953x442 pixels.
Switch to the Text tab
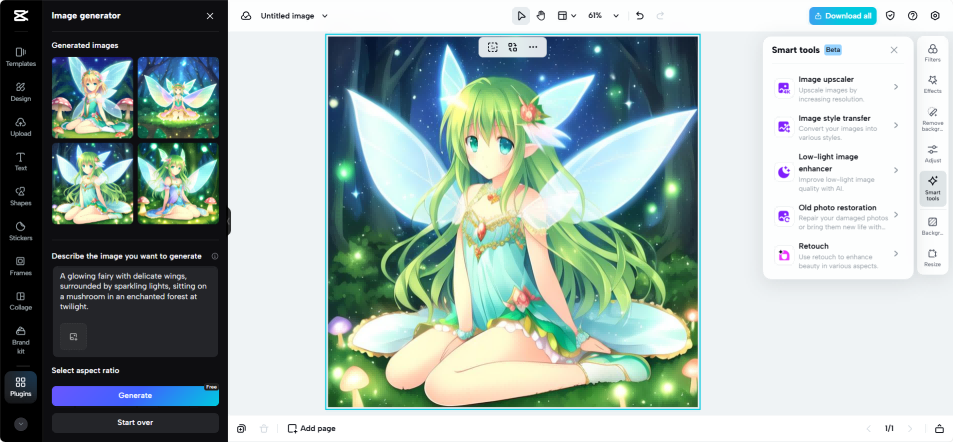click(20, 161)
